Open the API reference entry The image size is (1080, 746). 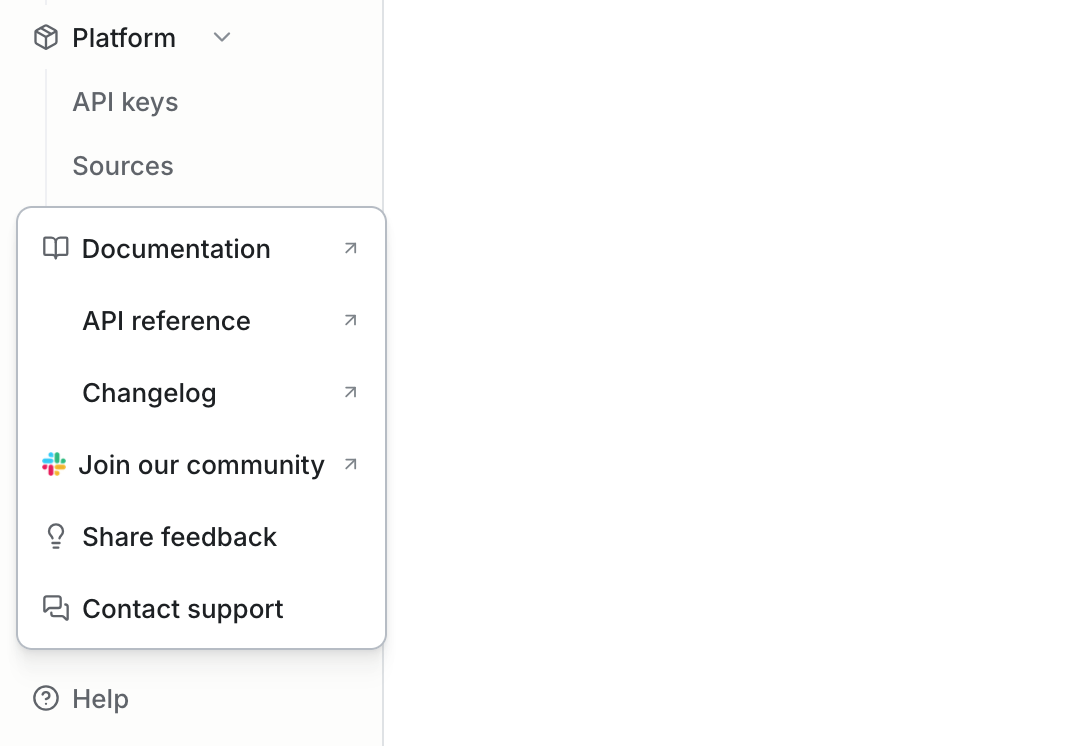coord(166,320)
